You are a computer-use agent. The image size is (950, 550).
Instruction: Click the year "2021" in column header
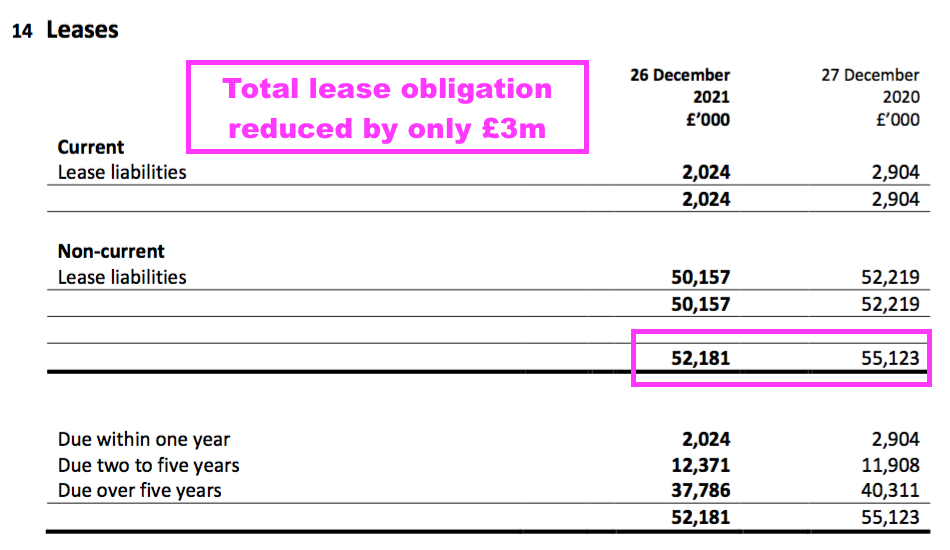coord(711,97)
